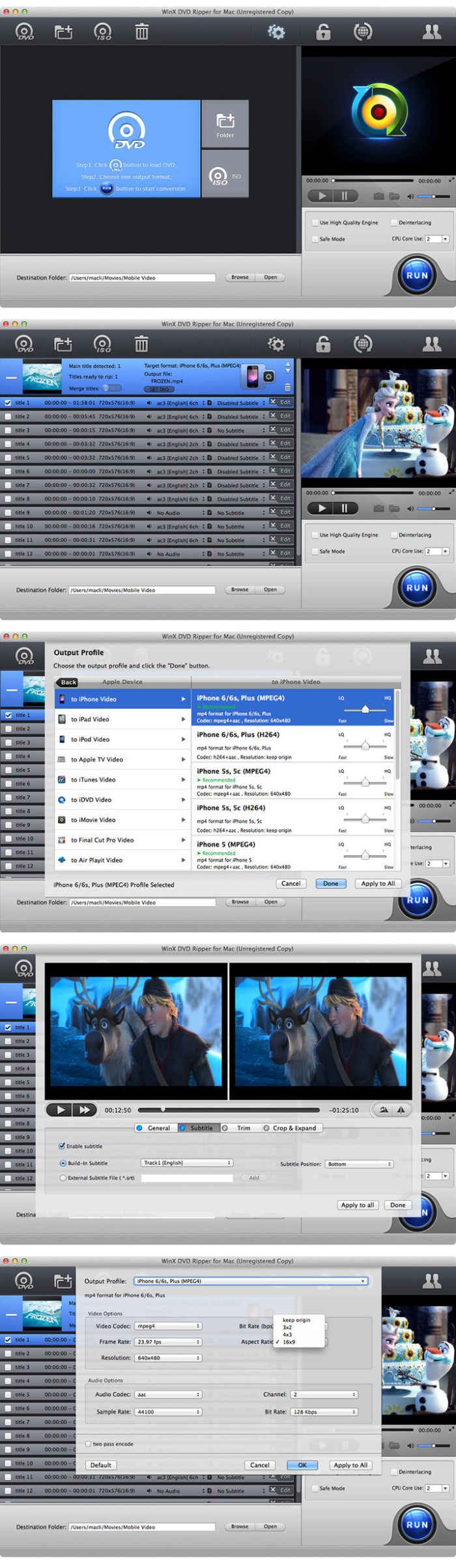456x1568 pixels.
Task: Click the large blue DVD disc tile
Action: click(126, 149)
